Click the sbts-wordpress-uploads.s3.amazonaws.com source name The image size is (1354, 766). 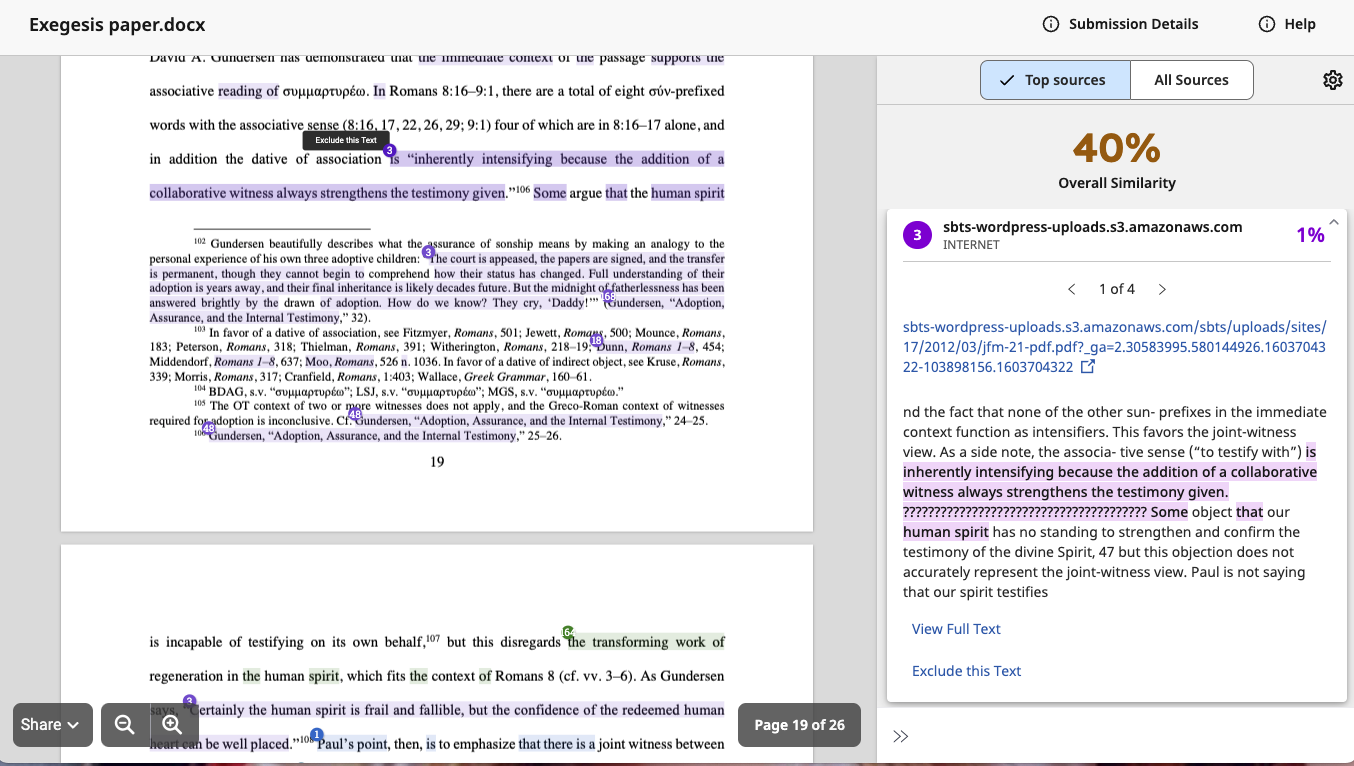1092,227
